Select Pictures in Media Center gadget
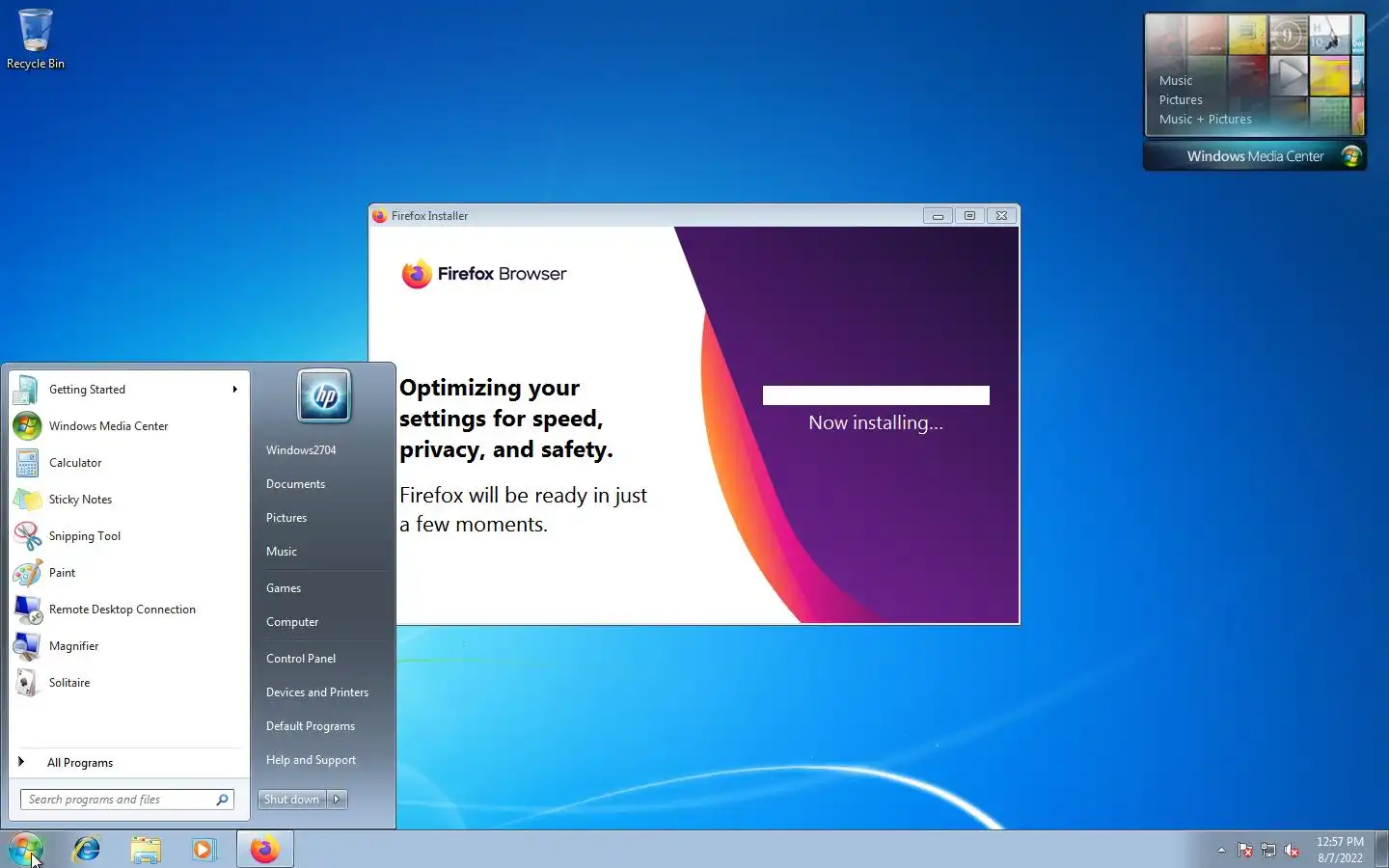Screen dimensions: 1389x868 click(x=1181, y=100)
